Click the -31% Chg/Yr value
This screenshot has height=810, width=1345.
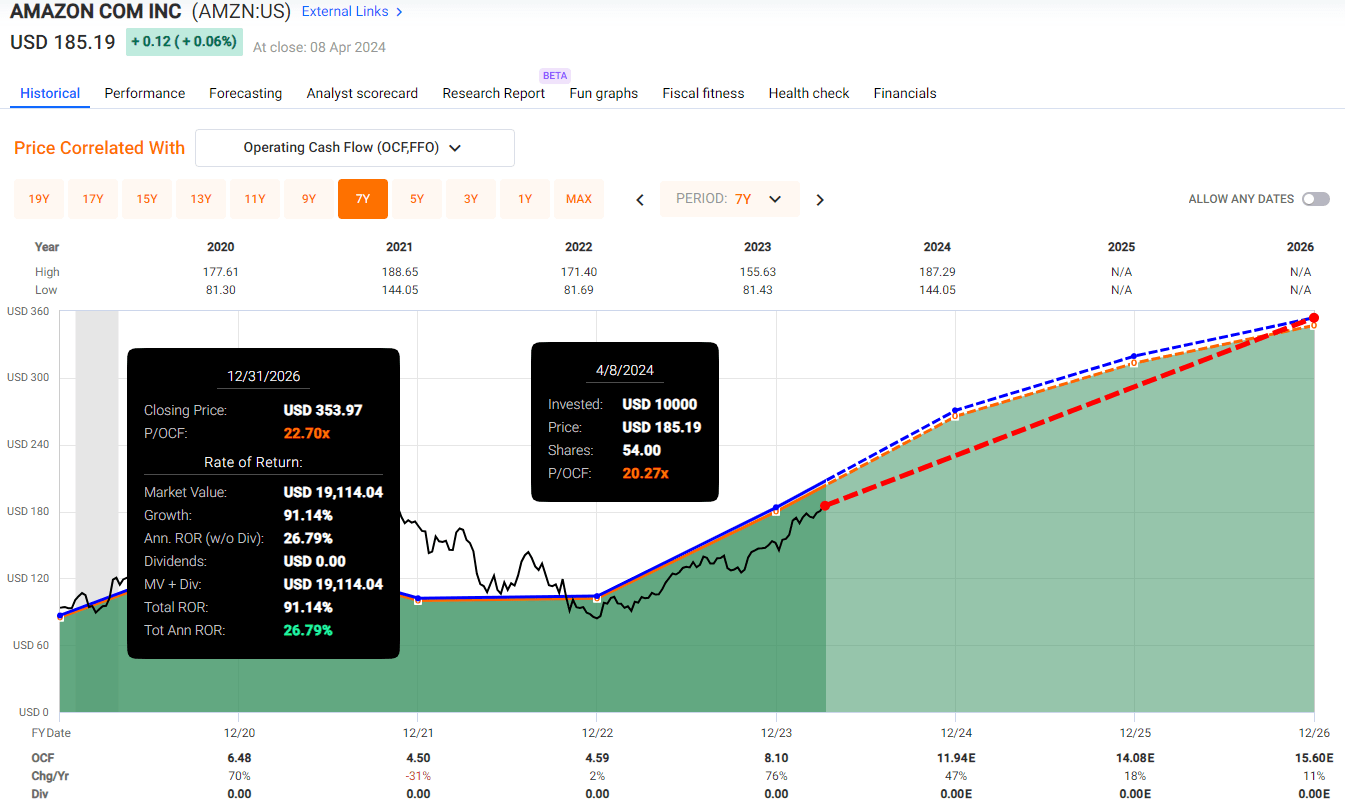(x=418, y=776)
